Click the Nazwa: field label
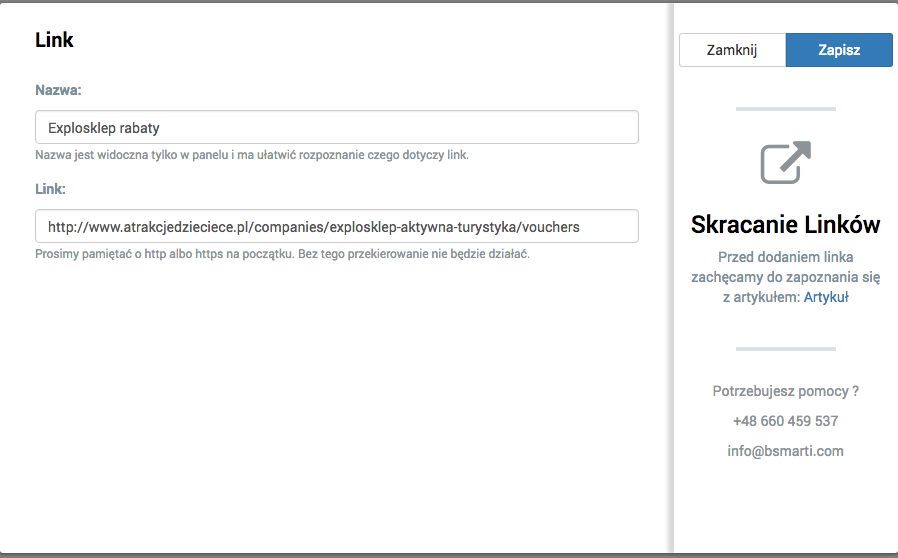Image resolution: width=898 pixels, height=558 pixels. click(x=58, y=90)
